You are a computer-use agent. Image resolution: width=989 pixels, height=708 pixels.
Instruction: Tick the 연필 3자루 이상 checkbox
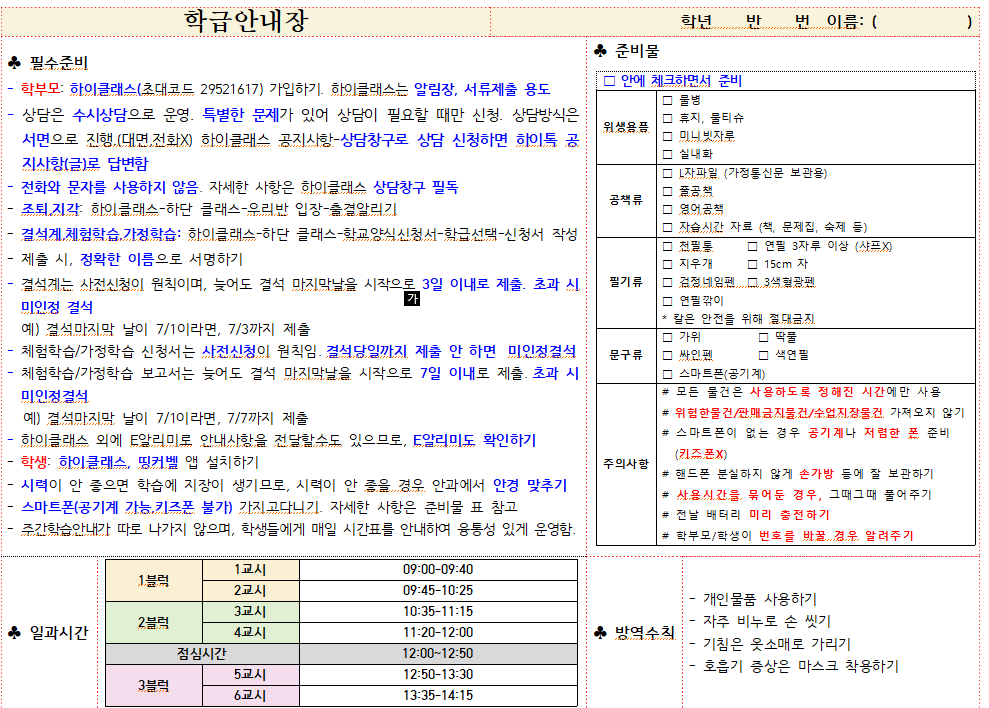752,246
